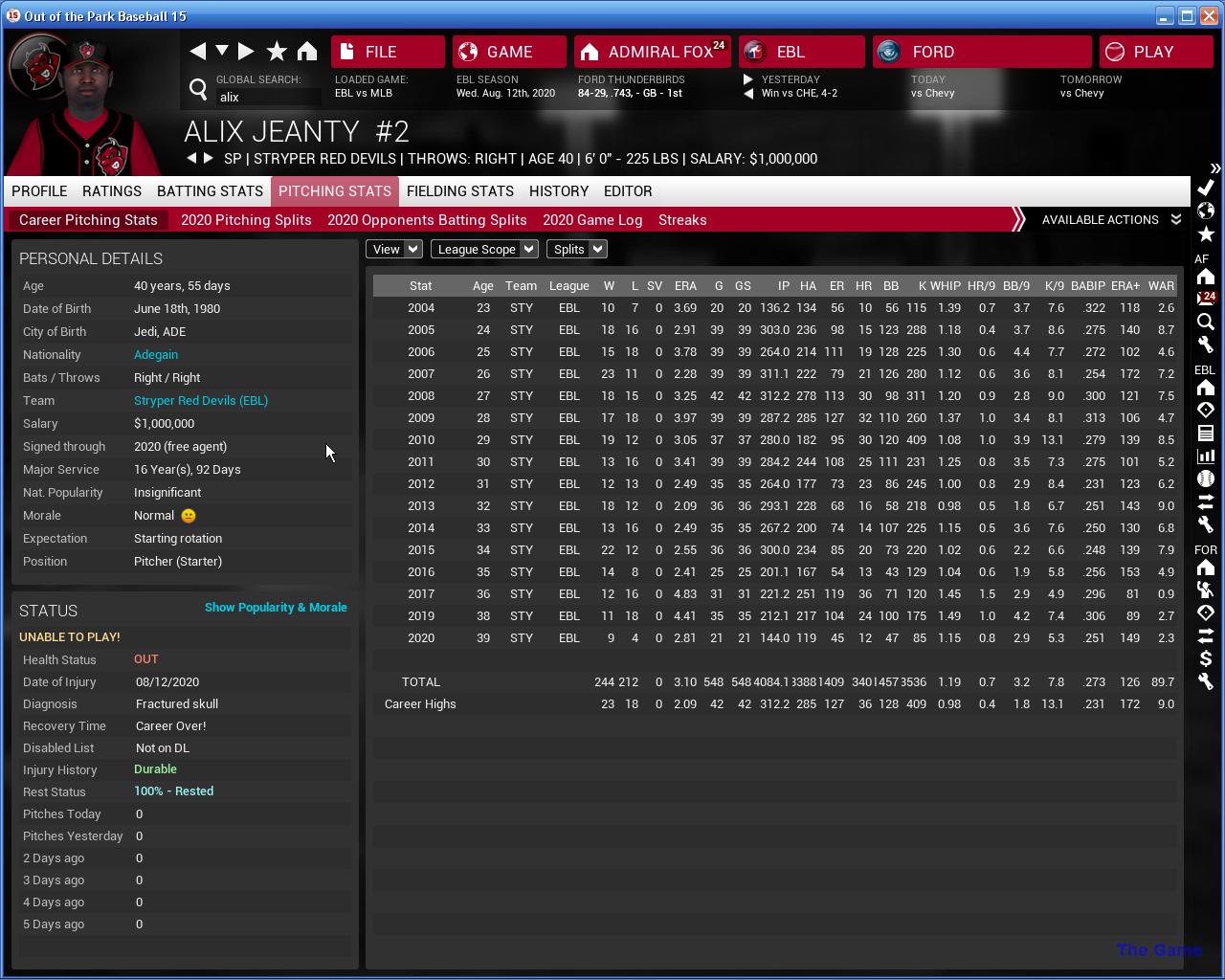The width and height of the screenshot is (1225, 980).
Task: Click the bar chart icon in the EBL sidebar group
Action: pyautogui.click(x=1206, y=456)
